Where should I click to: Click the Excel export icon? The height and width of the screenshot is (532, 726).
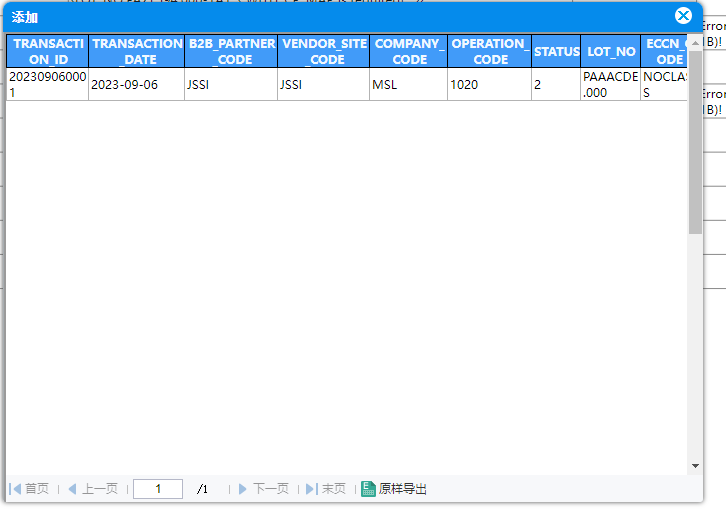(368, 488)
